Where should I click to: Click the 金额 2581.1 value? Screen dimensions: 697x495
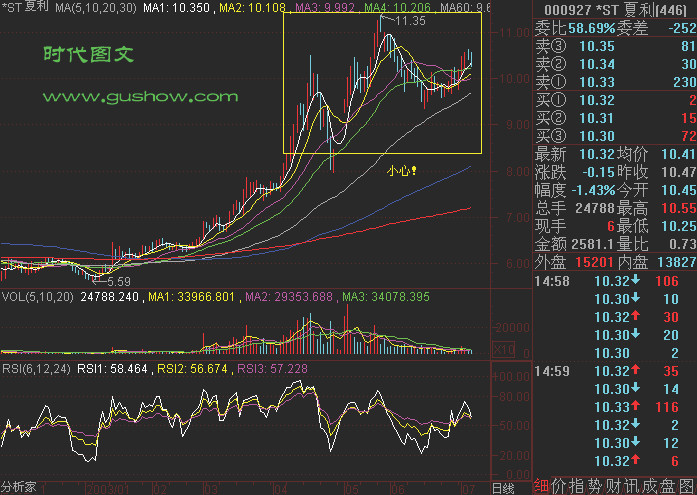click(x=593, y=244)
